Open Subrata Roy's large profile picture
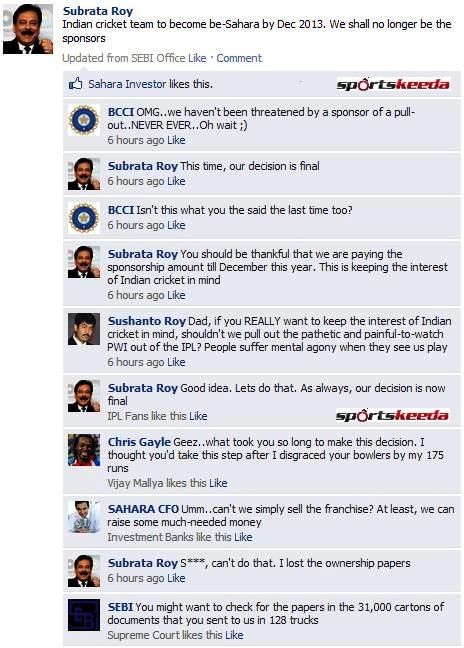The width and height of the screenshot is (464, 648). point(28,29)
